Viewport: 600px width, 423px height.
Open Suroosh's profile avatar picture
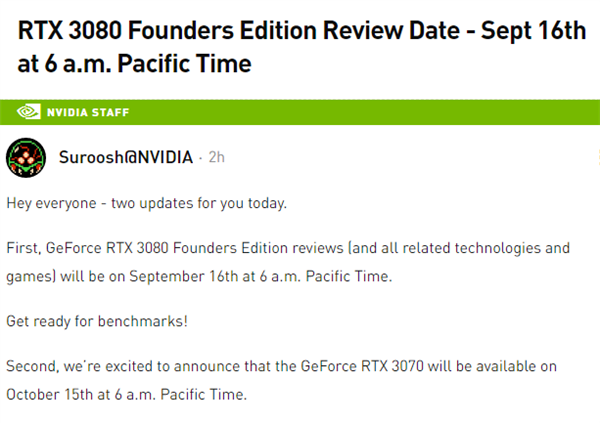pos(25,158)
